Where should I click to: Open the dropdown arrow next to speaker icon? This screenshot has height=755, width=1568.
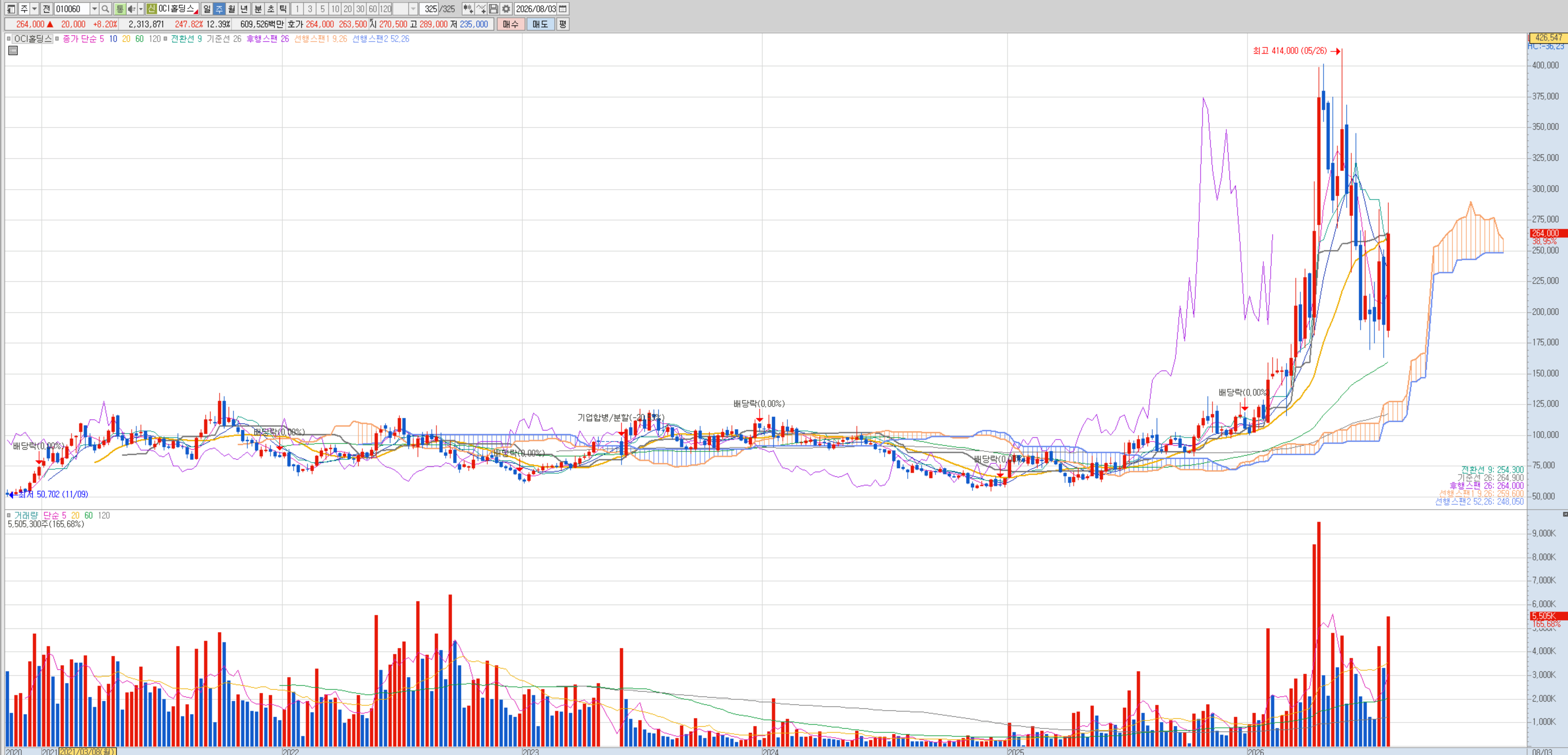coord(141,8)
